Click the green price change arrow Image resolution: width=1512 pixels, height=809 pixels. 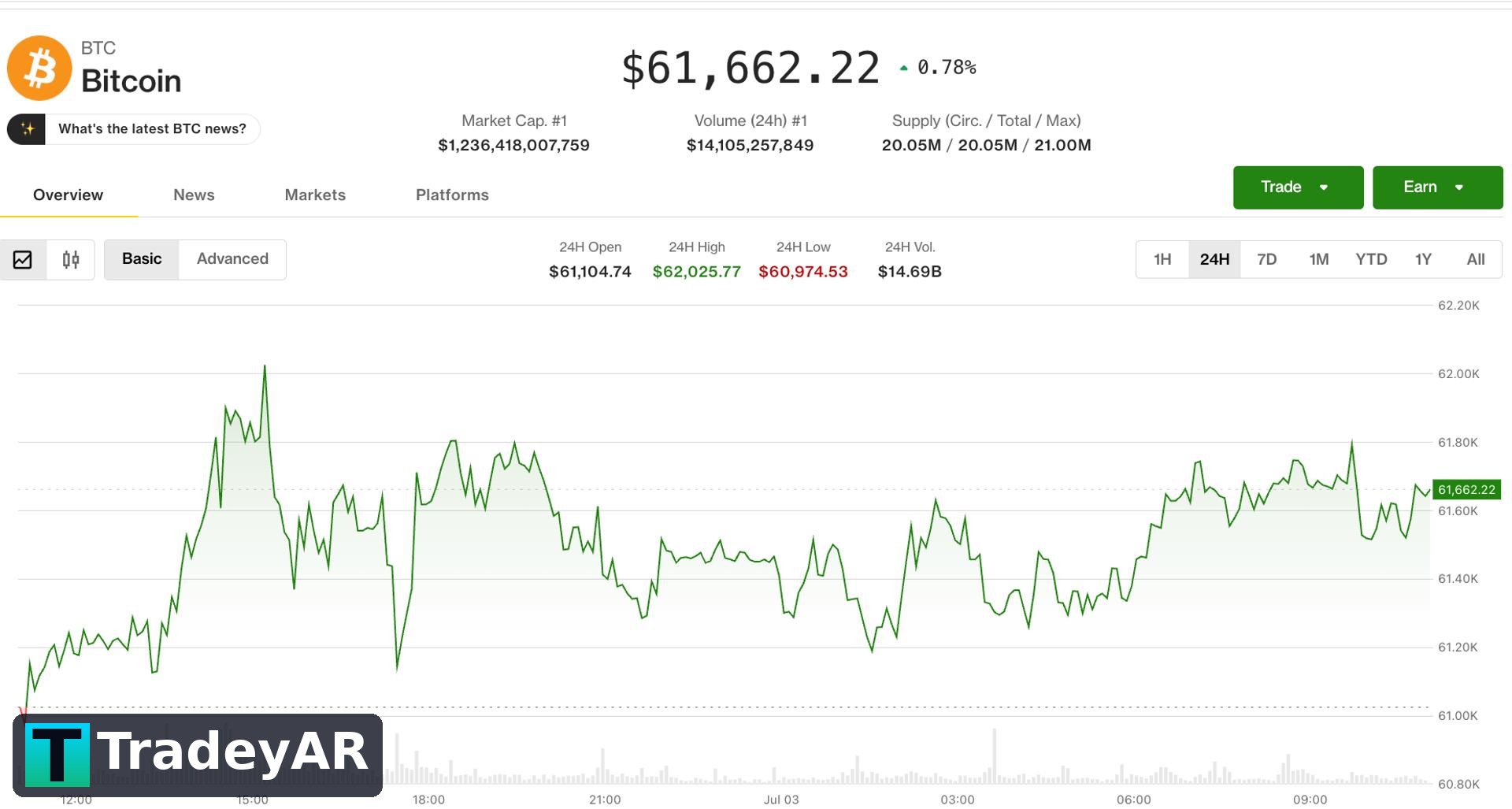click(x=903, y=69)
